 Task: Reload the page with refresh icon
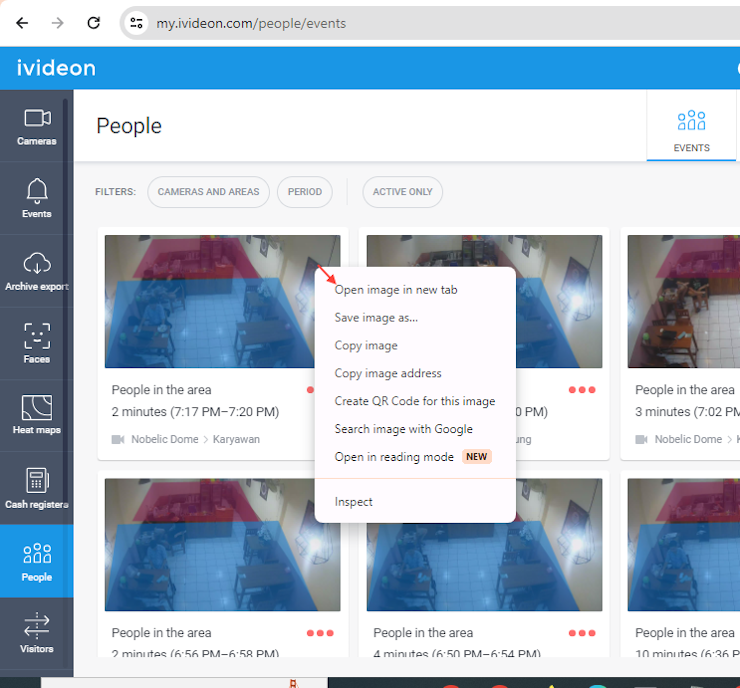tap(93, 23)
